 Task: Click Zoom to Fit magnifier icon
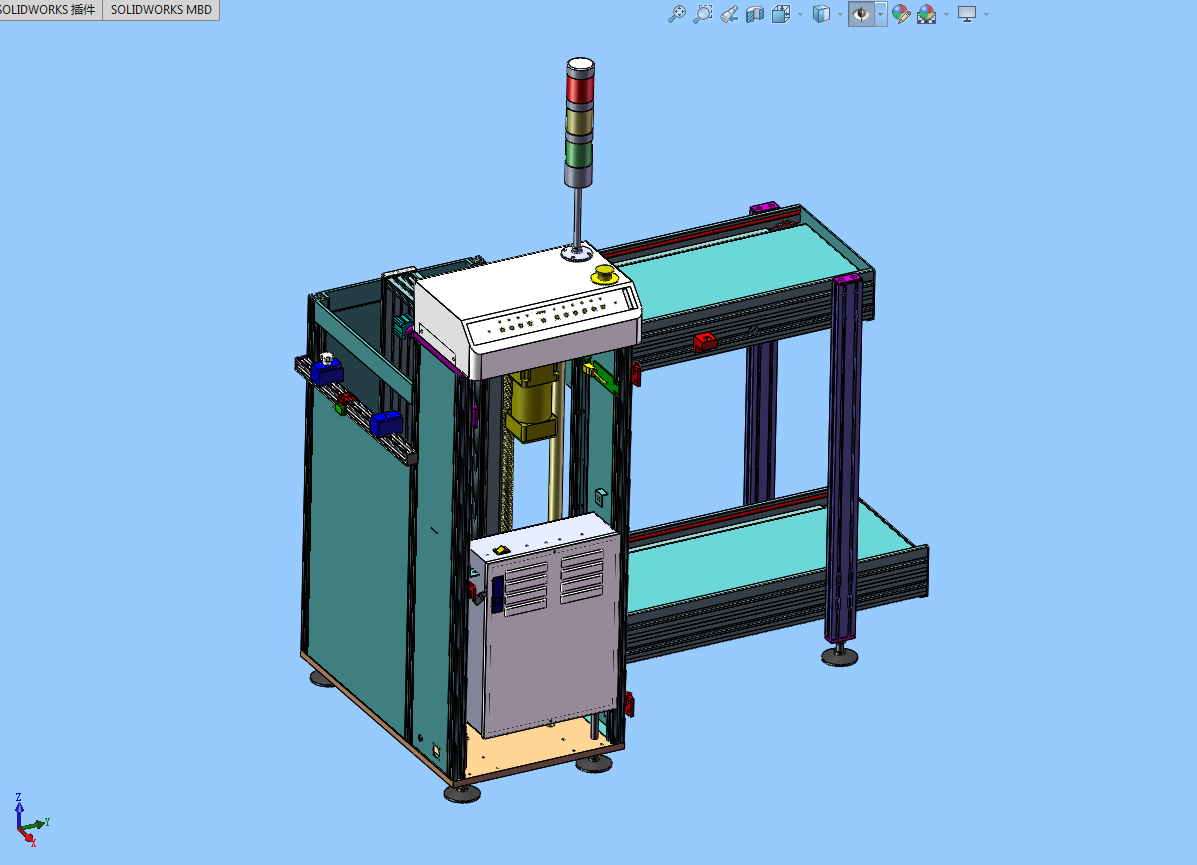pos(677,14)
